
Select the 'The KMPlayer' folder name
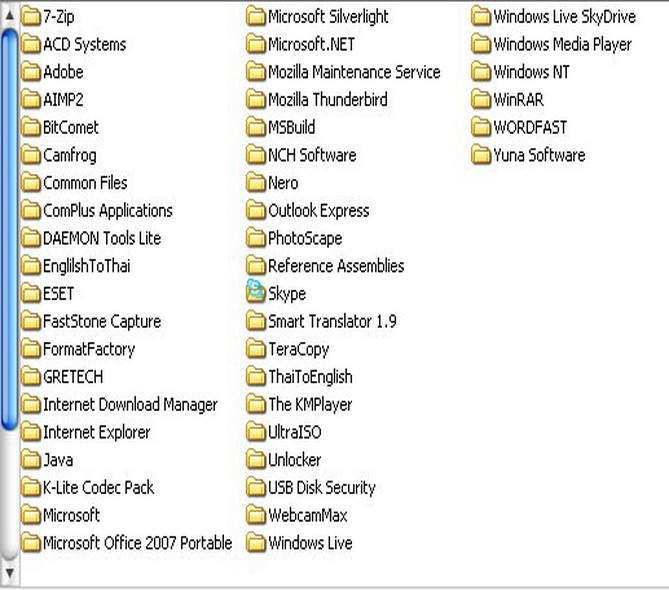click(310, 405)
